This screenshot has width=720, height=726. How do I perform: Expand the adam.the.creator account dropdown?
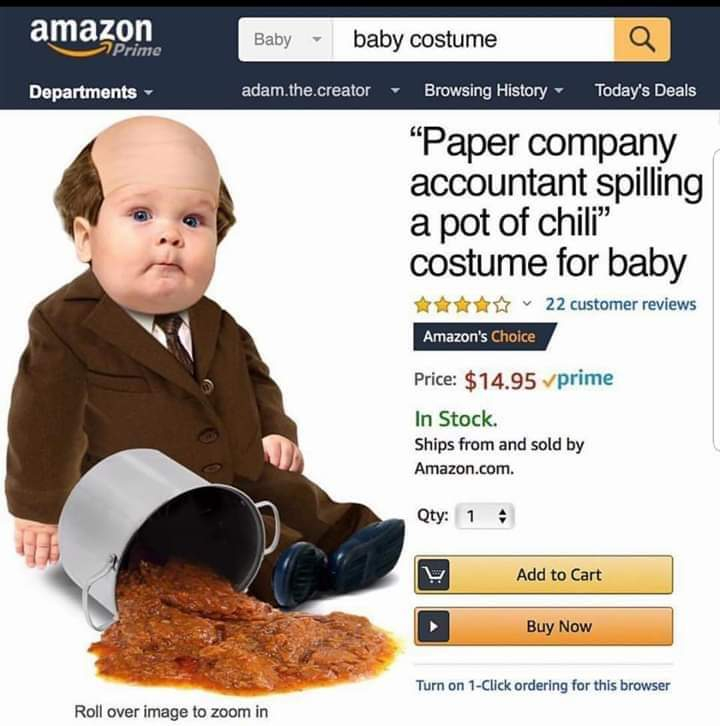[x=320, y=90]
